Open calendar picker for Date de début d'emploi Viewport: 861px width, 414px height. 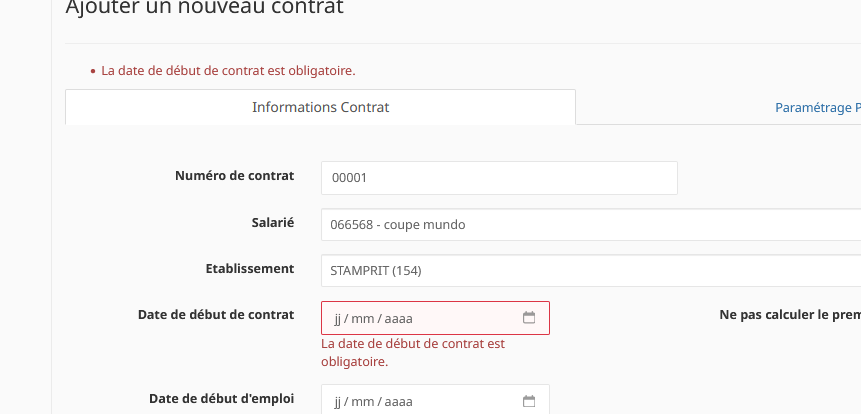pyautogui.click(x=528, y=401)
